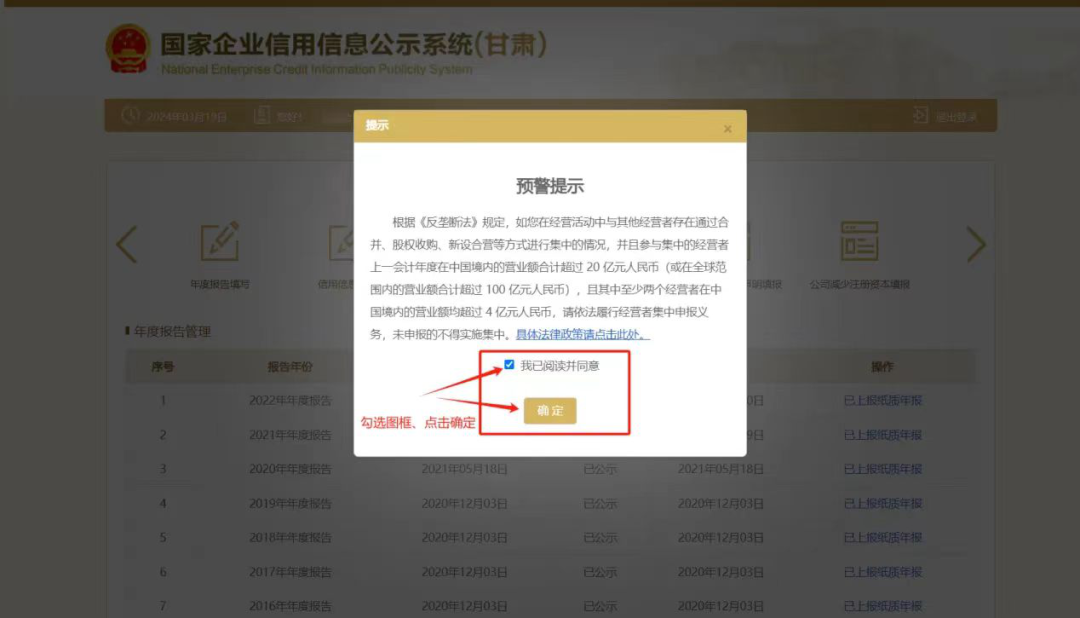Open 已上报纸质年报 link for 2022 report
This screenshot has height=618, width=1080.
coord(882,401)
